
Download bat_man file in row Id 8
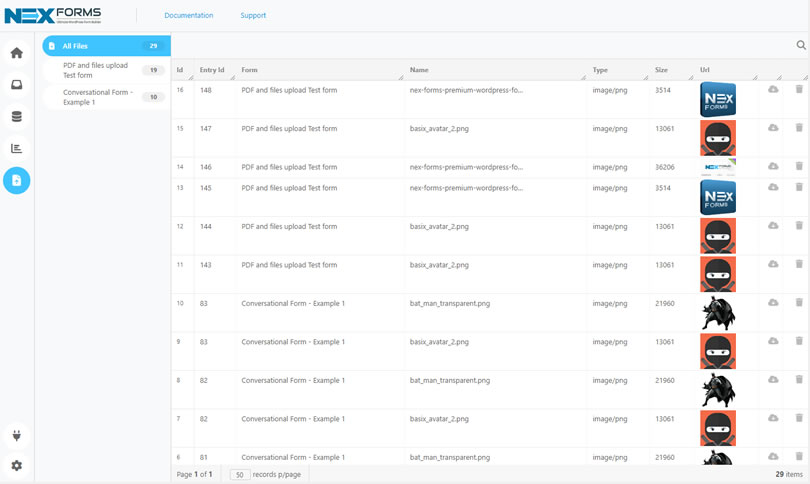tap(773, 379)
